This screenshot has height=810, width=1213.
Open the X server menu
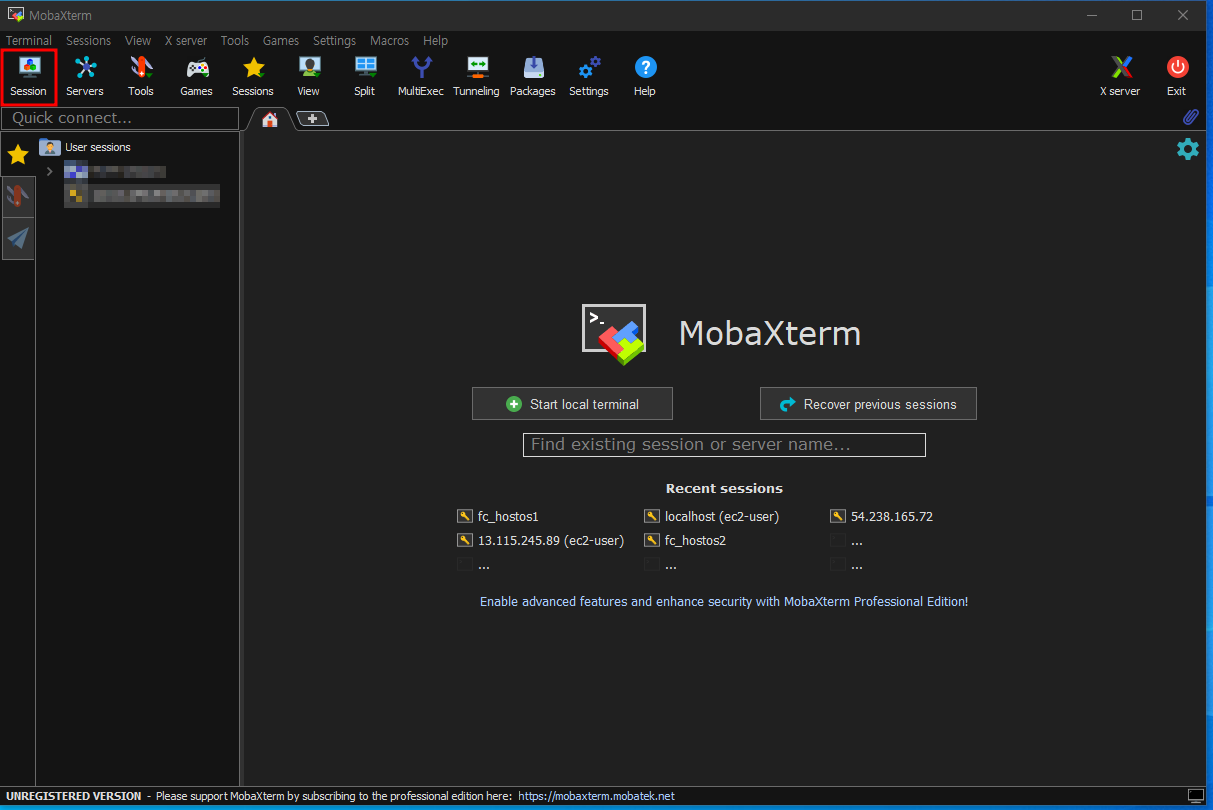point(186,41)
